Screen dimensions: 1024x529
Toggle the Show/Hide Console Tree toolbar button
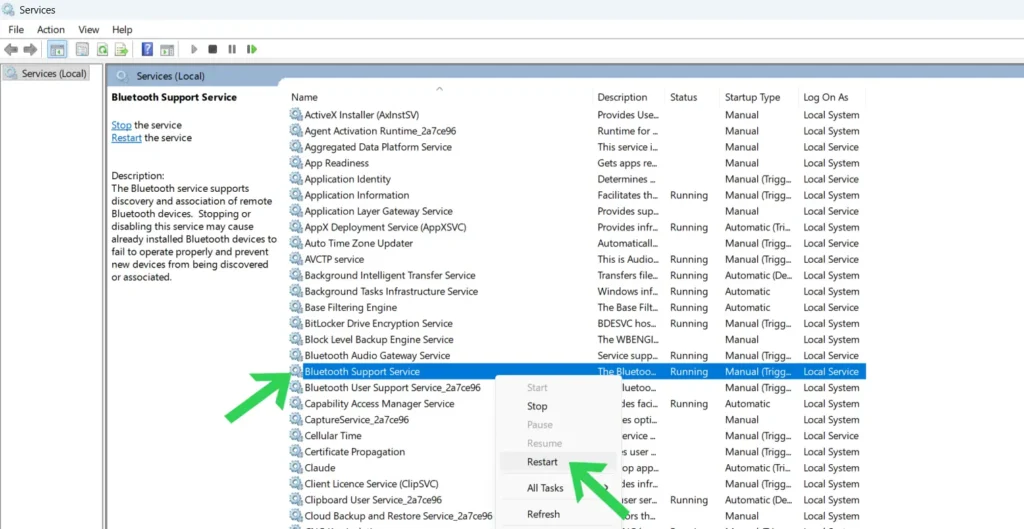[57, 49]
